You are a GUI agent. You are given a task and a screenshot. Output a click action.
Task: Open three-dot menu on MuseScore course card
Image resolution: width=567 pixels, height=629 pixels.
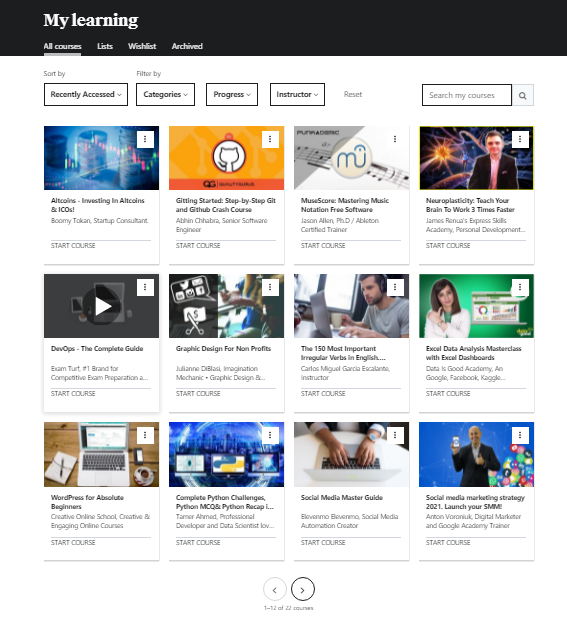(x=395, y=139)
